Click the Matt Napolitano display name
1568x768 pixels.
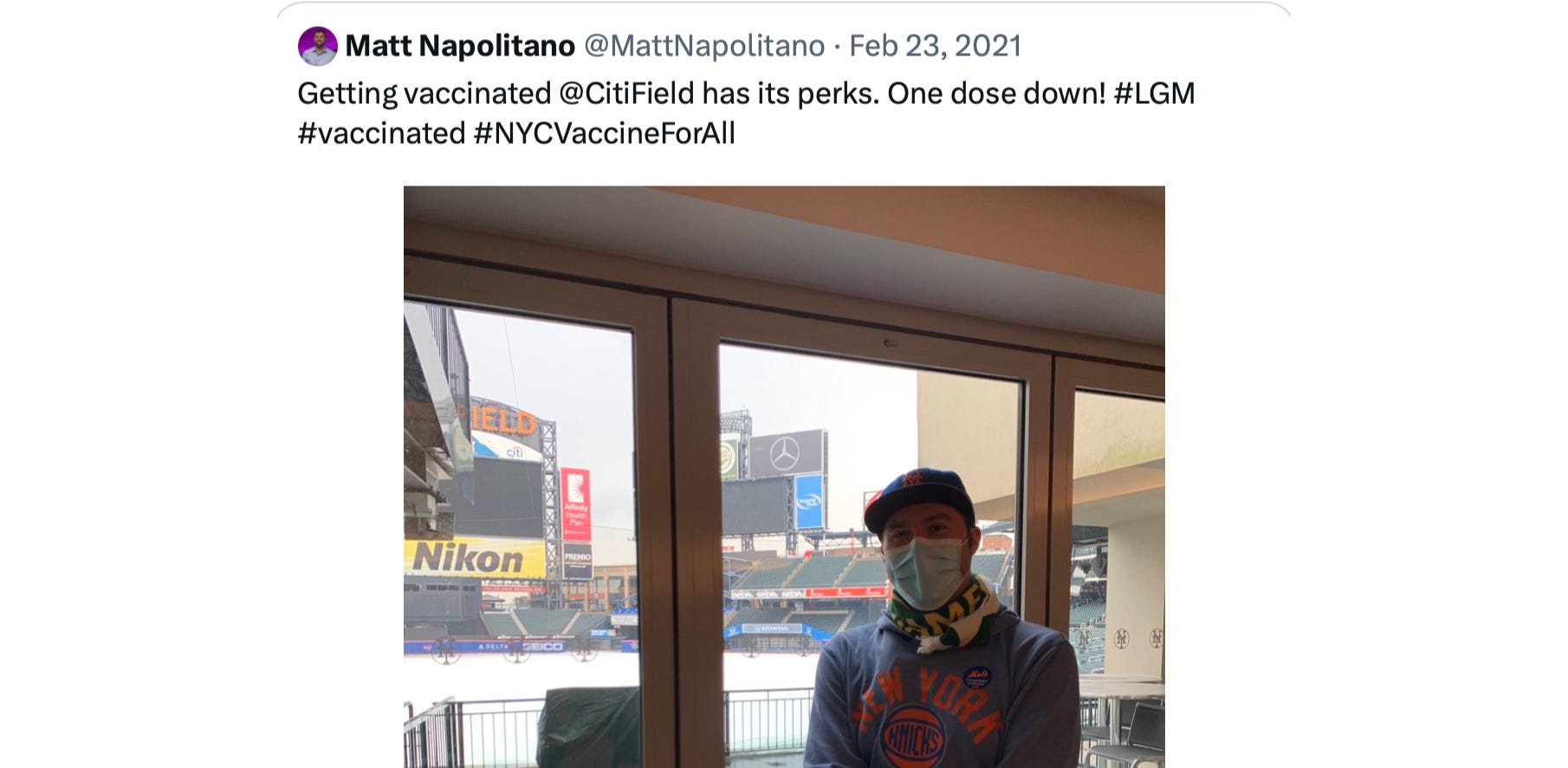tap(460, 45)
